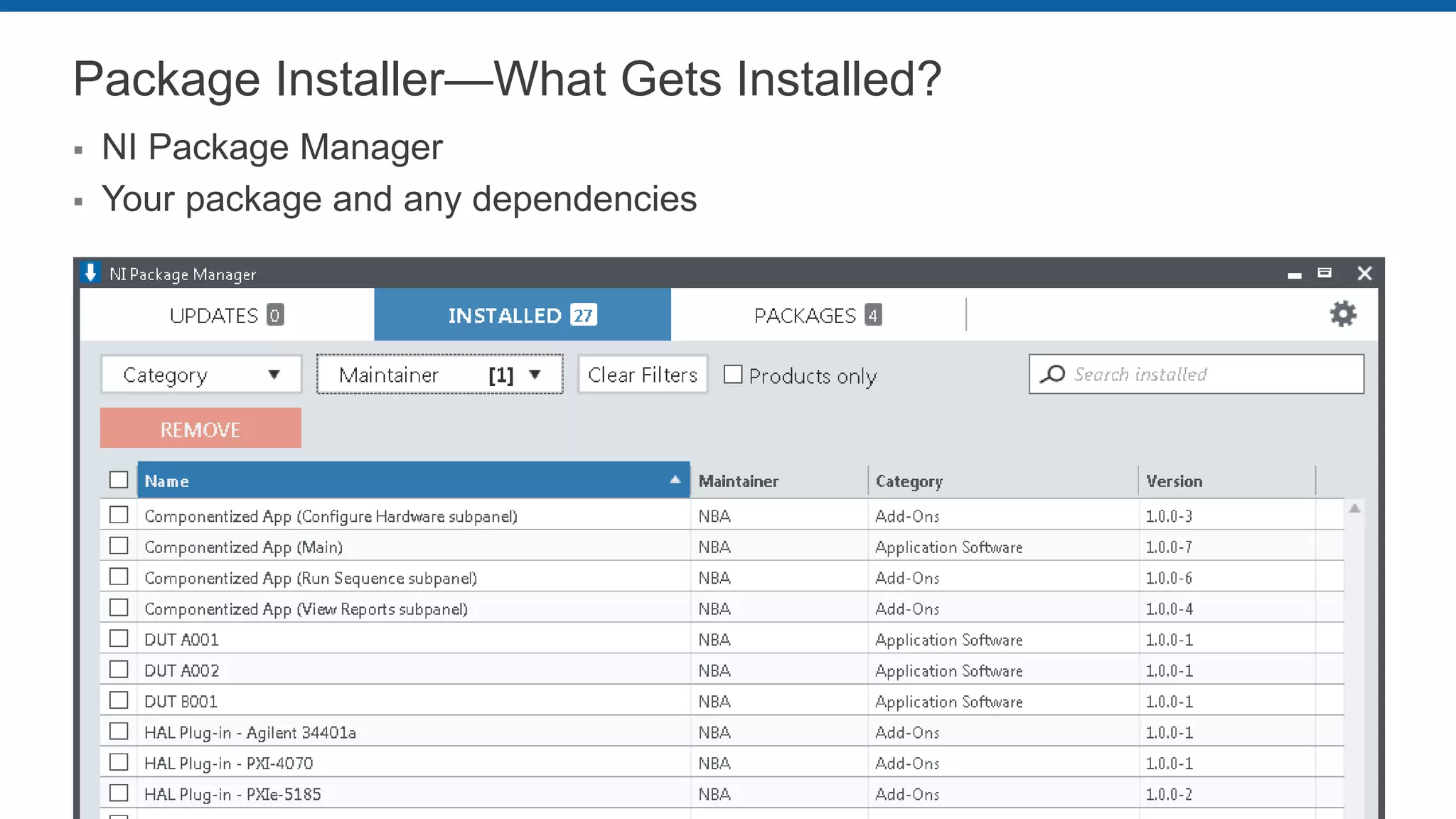
Task: Switch to the UPDATES tab
Action: 227,315
